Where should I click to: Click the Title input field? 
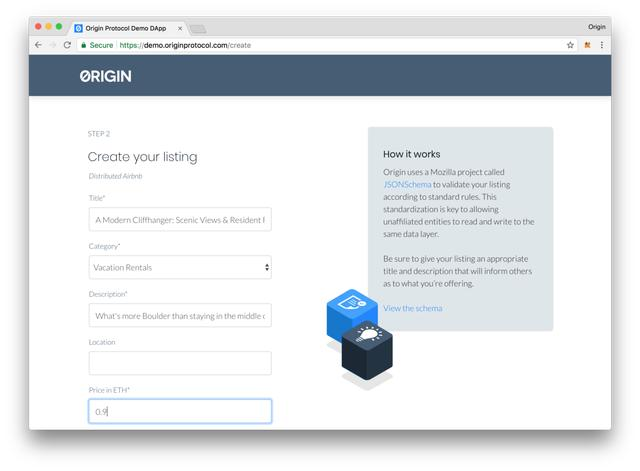[x=180, y=220]
